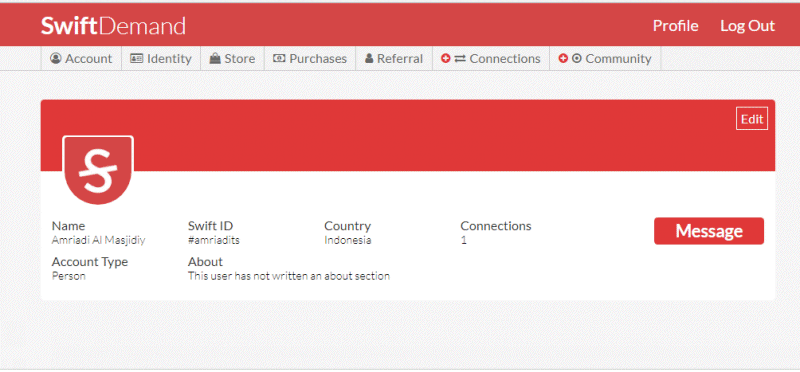
Task: Open the Account tab
Action: coord(81,59)
